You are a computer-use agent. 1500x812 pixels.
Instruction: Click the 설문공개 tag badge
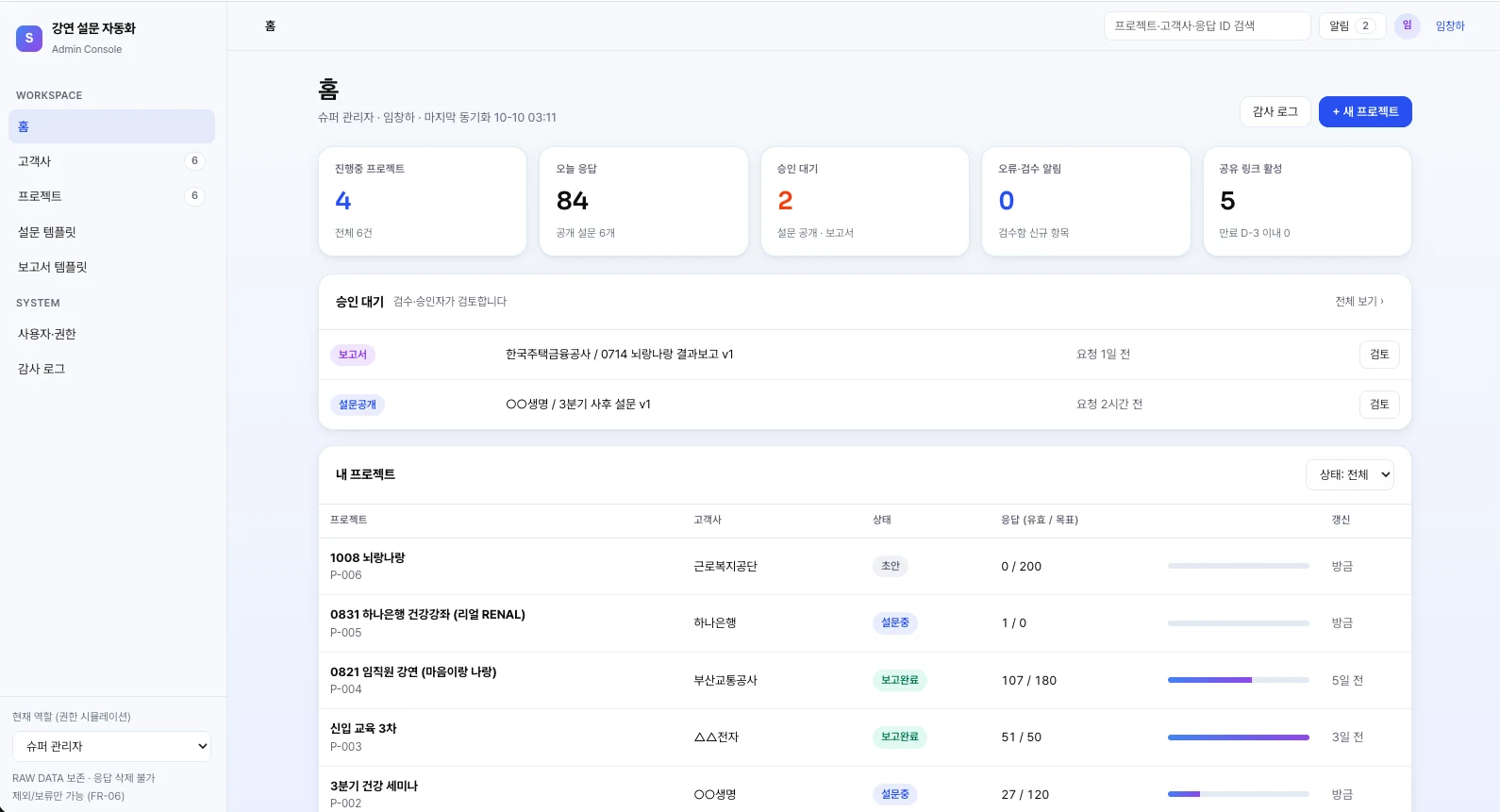[x=358, y=405]
